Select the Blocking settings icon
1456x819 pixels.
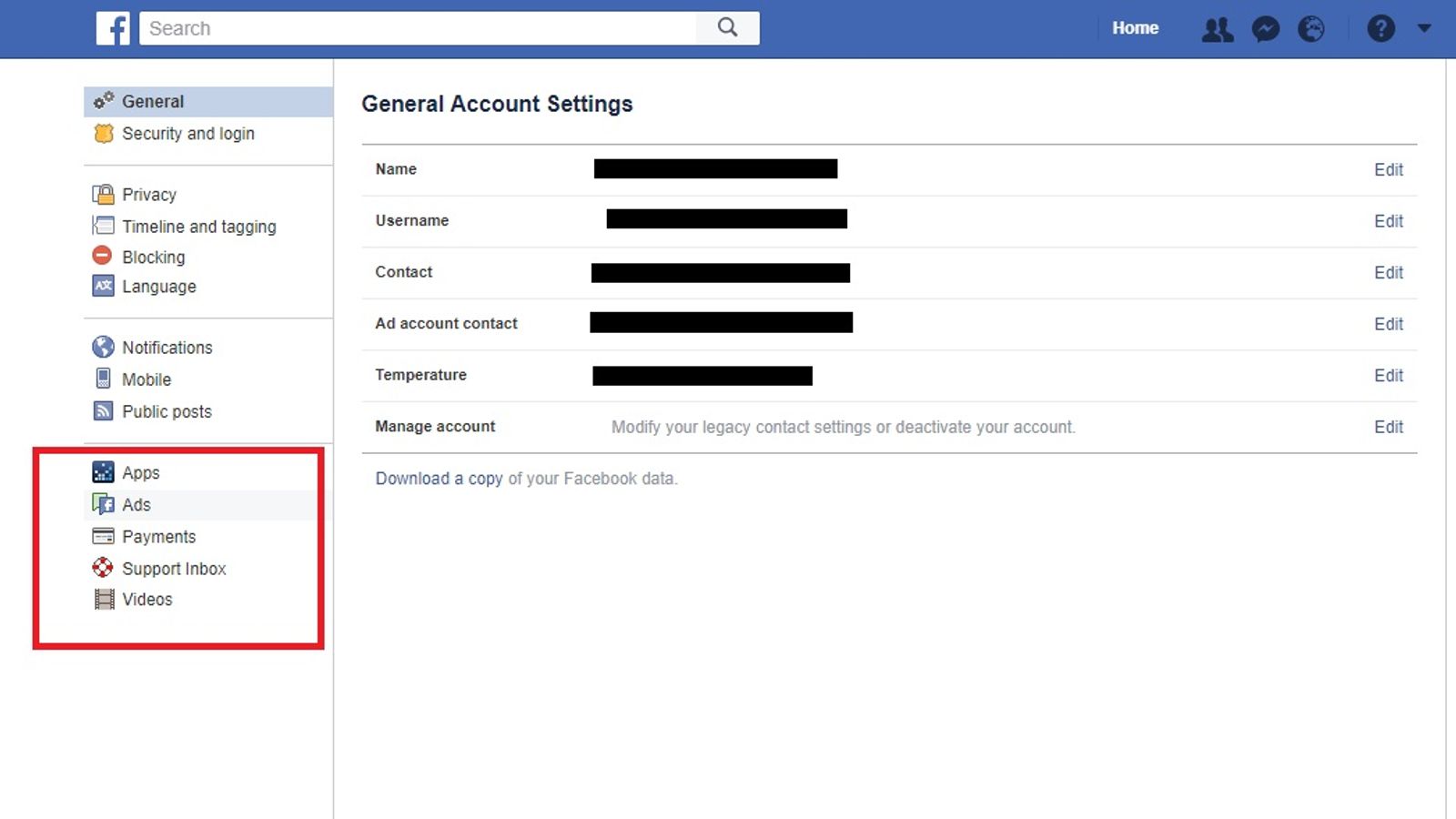point(103,257)
